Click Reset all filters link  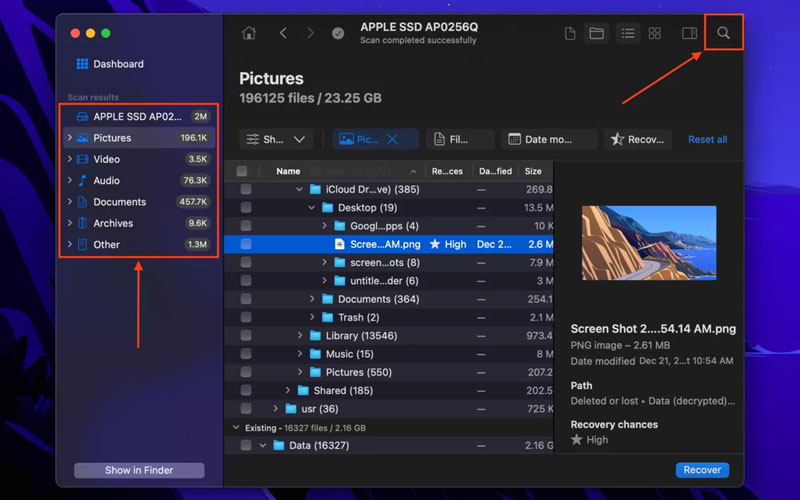[707, 139]
